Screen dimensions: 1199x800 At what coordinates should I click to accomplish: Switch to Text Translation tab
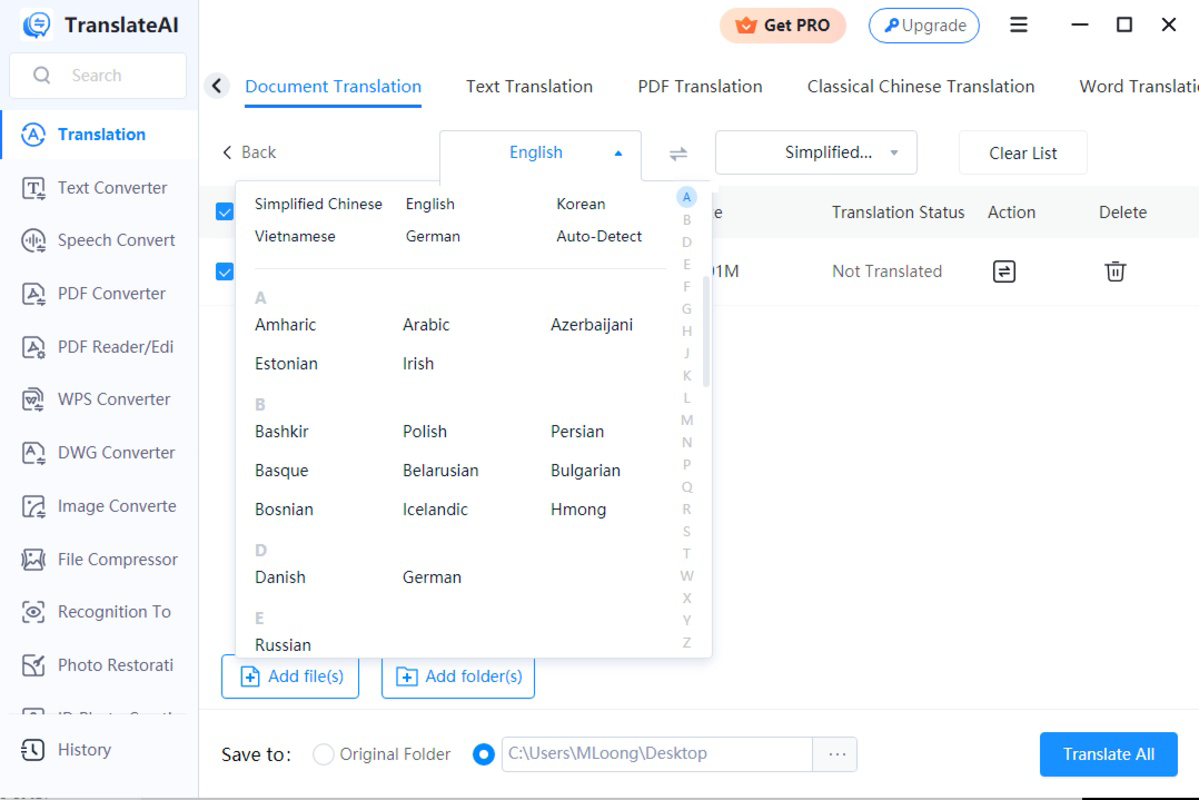[529, 86]
